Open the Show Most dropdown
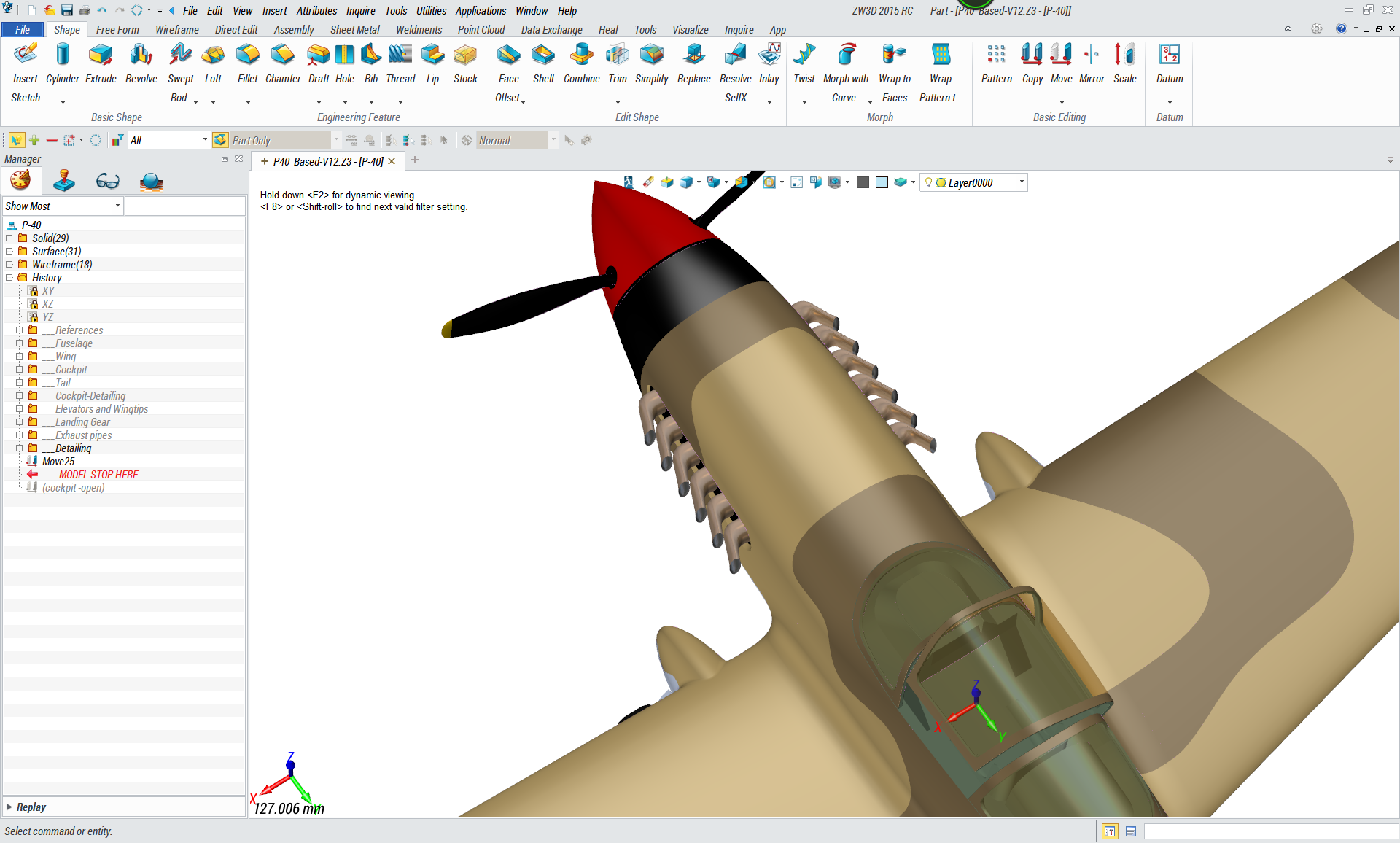 coord(117,206)
